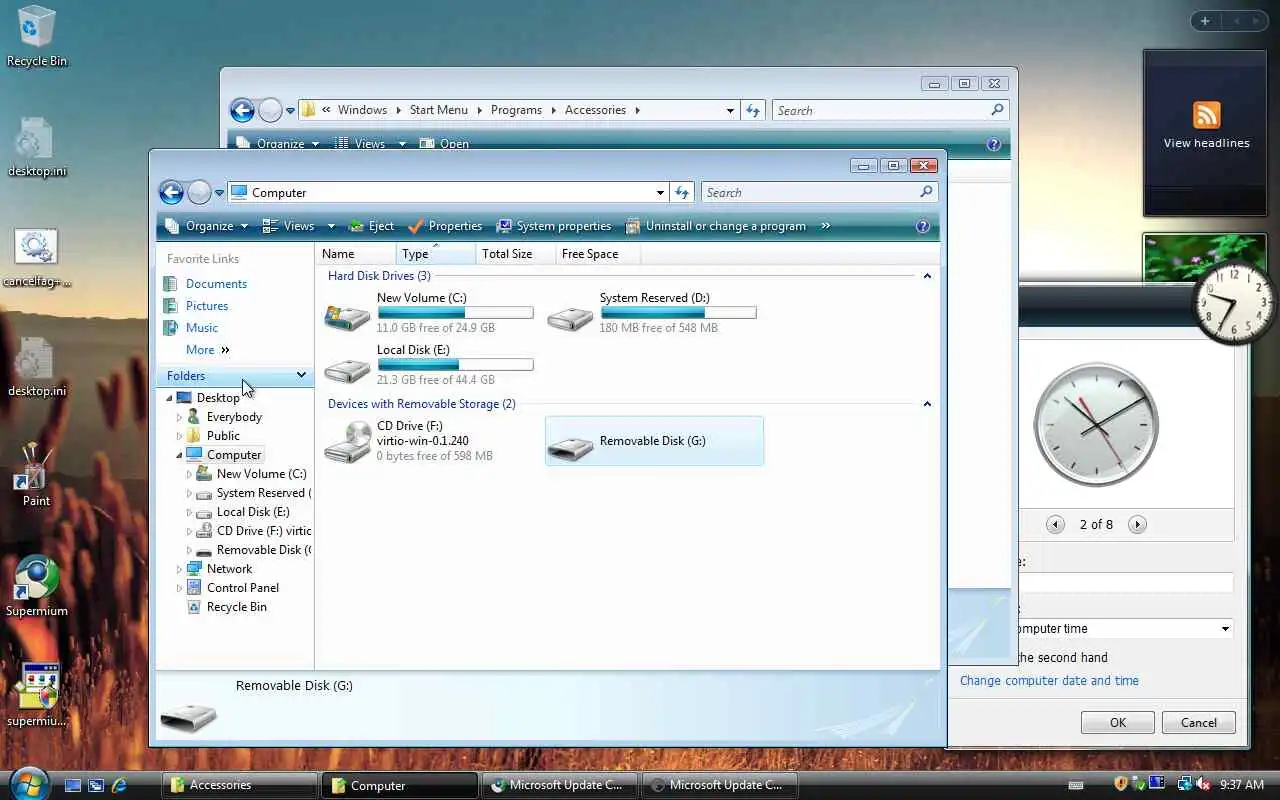
Task: Switch to first Microsoft Update taskbar button
Action: coord(560,785)
